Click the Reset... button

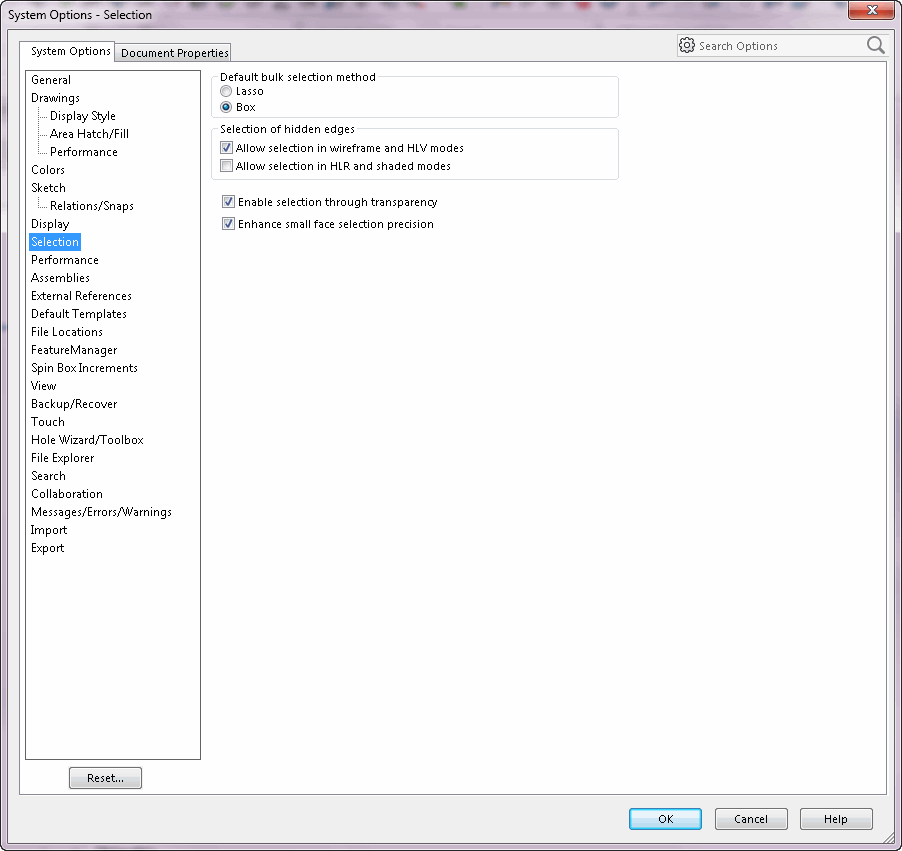(105, 778)
